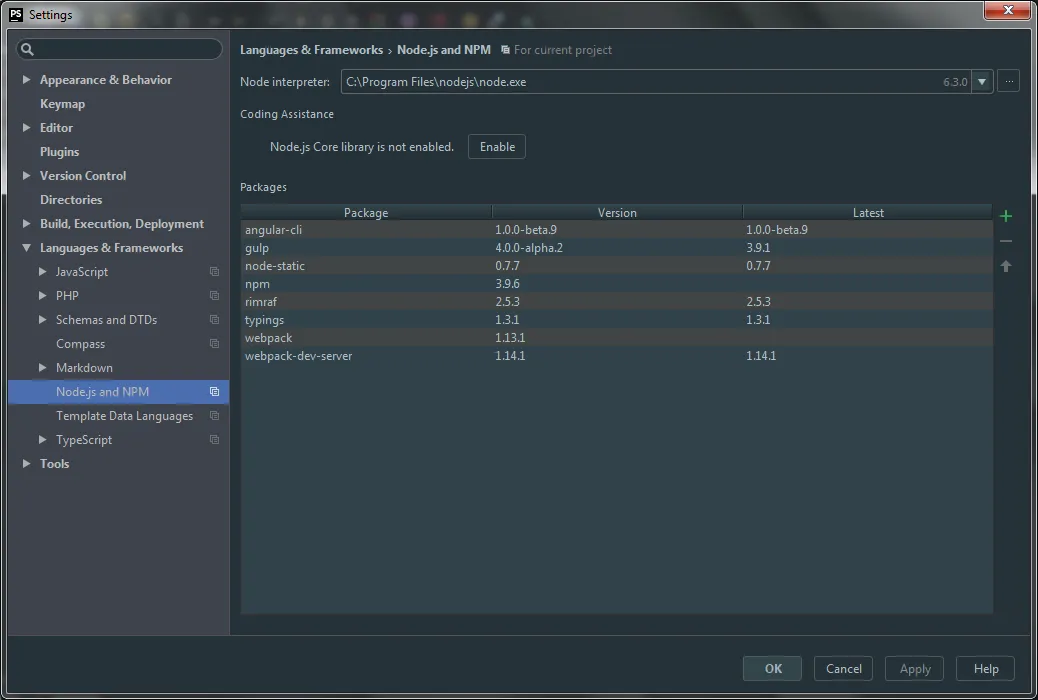Screen dimensions: 1038x700
Task: Expand the Editor section
Action: pos(26,127)
